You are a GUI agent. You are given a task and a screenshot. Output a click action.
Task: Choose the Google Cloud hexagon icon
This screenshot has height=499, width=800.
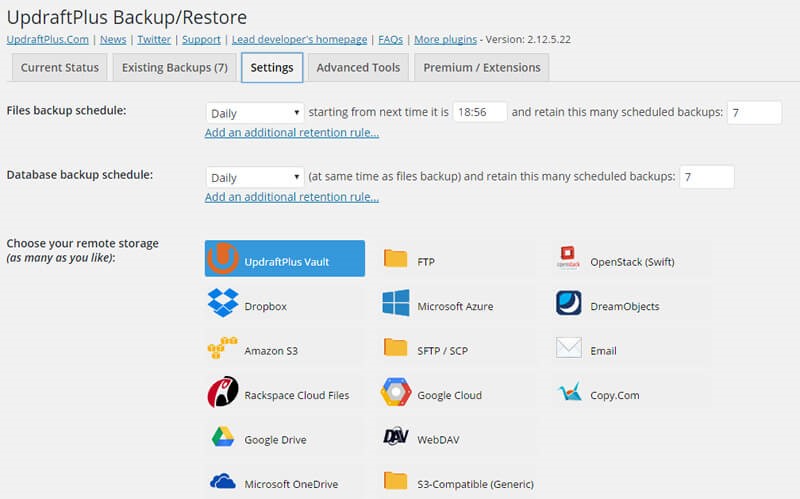tap(396, 392)
